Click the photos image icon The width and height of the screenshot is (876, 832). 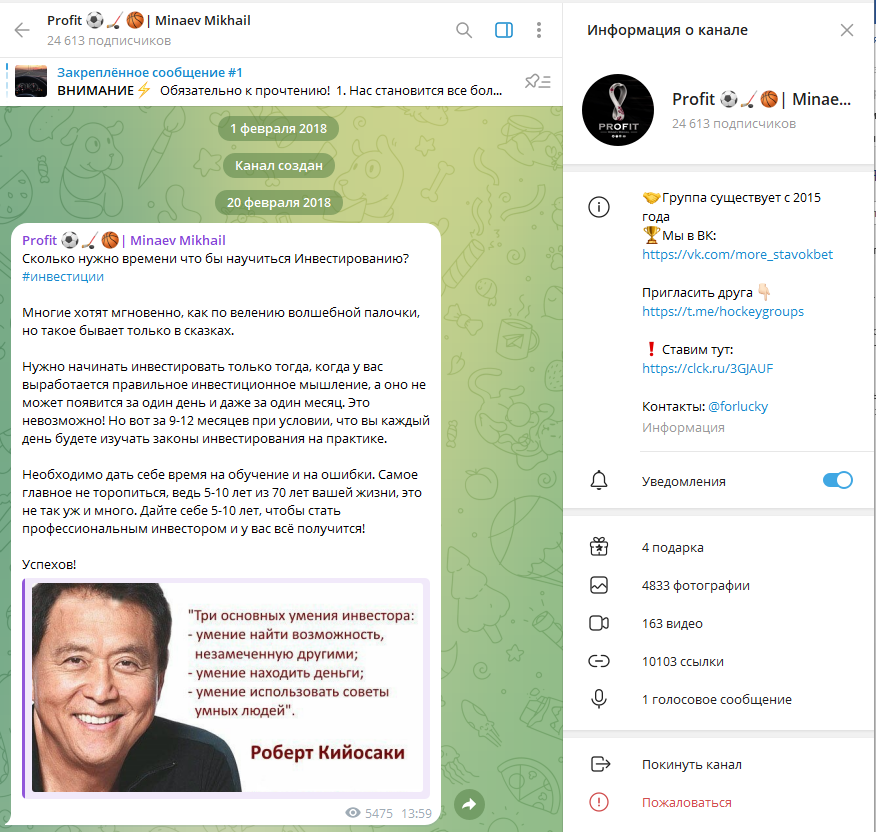(599, 585)
